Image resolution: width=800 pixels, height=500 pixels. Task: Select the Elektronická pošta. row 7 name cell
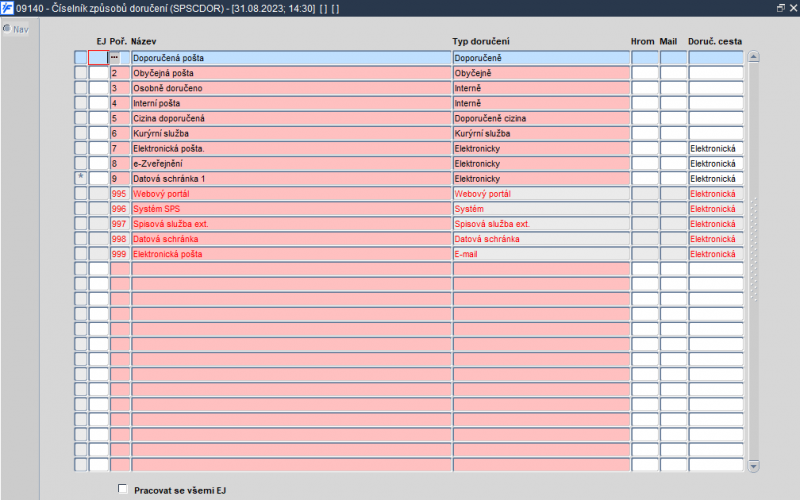(x=291, y=148)
